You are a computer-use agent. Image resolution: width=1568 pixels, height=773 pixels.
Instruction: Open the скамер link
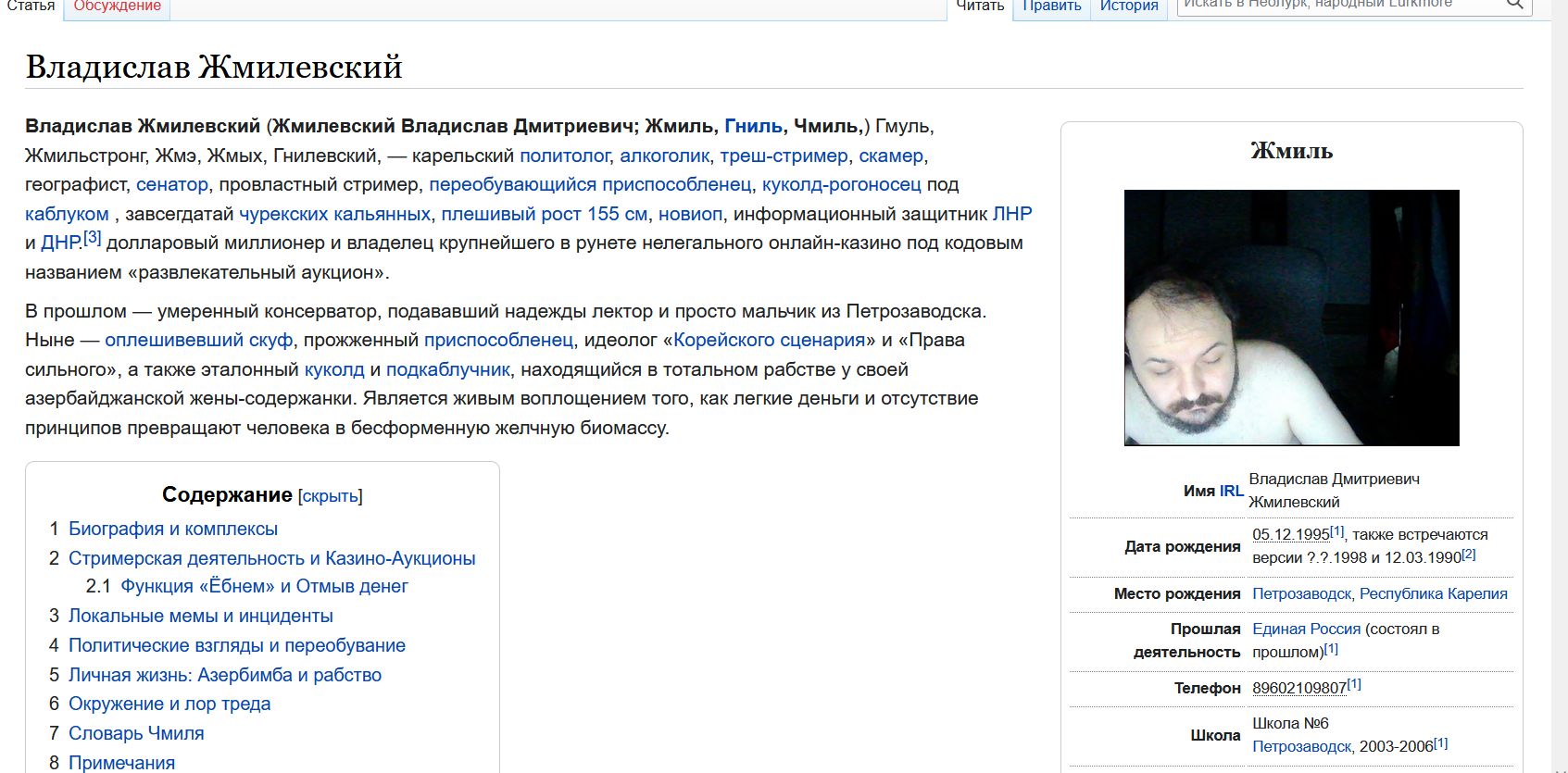(x=891, y=156)
